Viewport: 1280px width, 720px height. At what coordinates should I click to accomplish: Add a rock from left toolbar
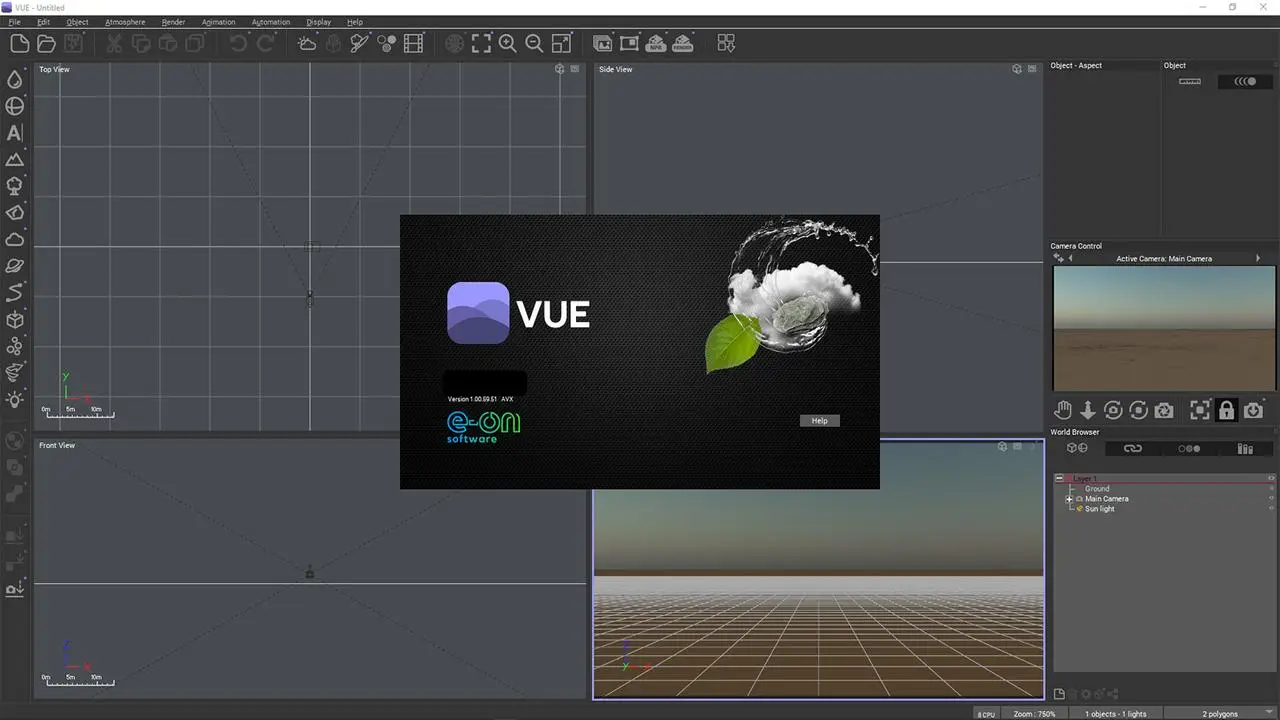pyautogui.click(x=15, y=212)
